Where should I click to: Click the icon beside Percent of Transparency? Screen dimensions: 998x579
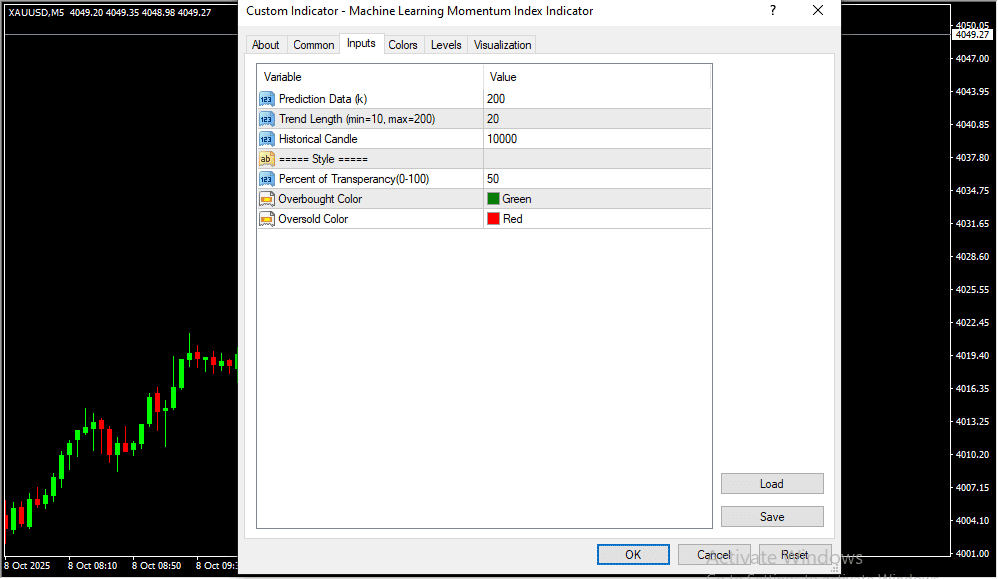coord(266,179)
